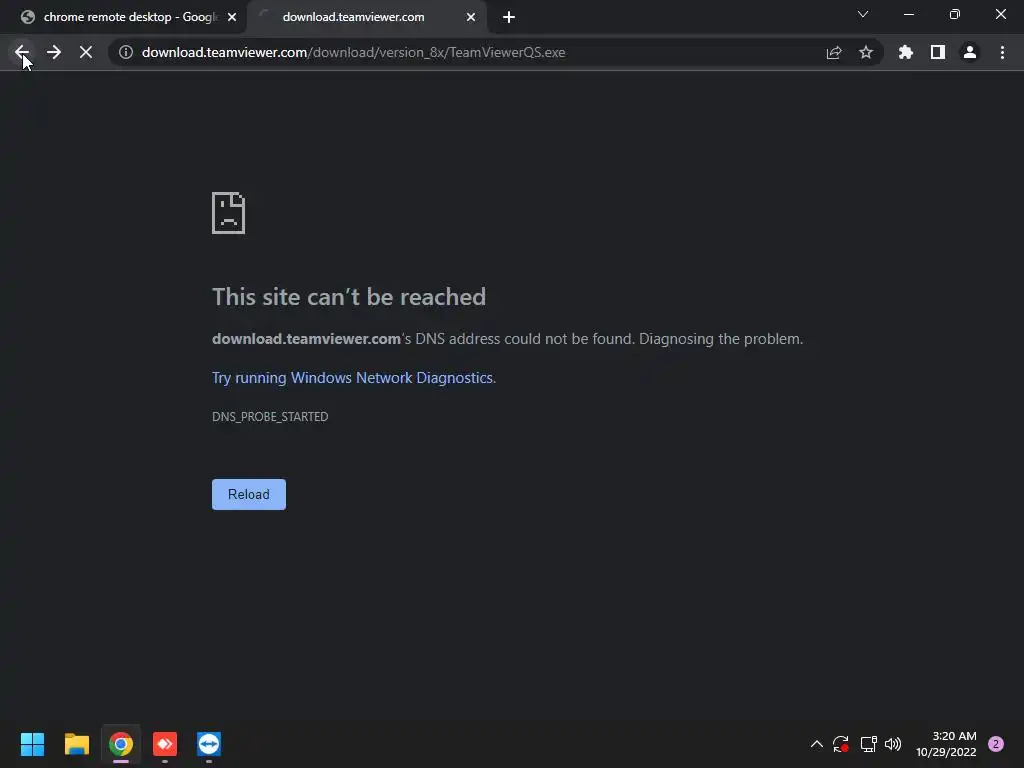Select the download.teamviewer.com tab
The image size is (1024, 768).
(x=366, y=17)
